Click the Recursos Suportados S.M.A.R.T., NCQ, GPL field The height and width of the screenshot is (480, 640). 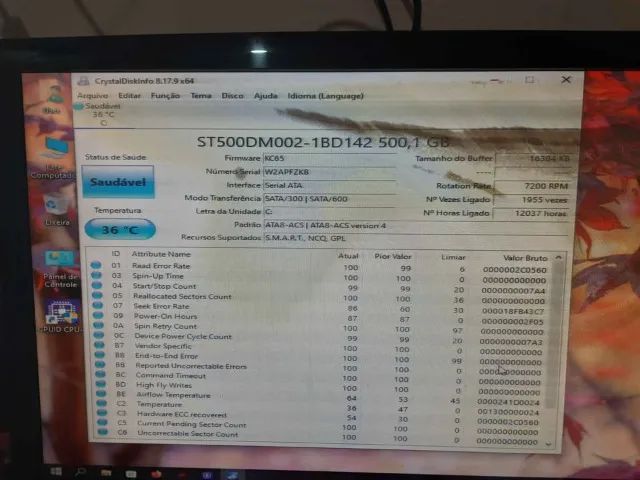416,238
